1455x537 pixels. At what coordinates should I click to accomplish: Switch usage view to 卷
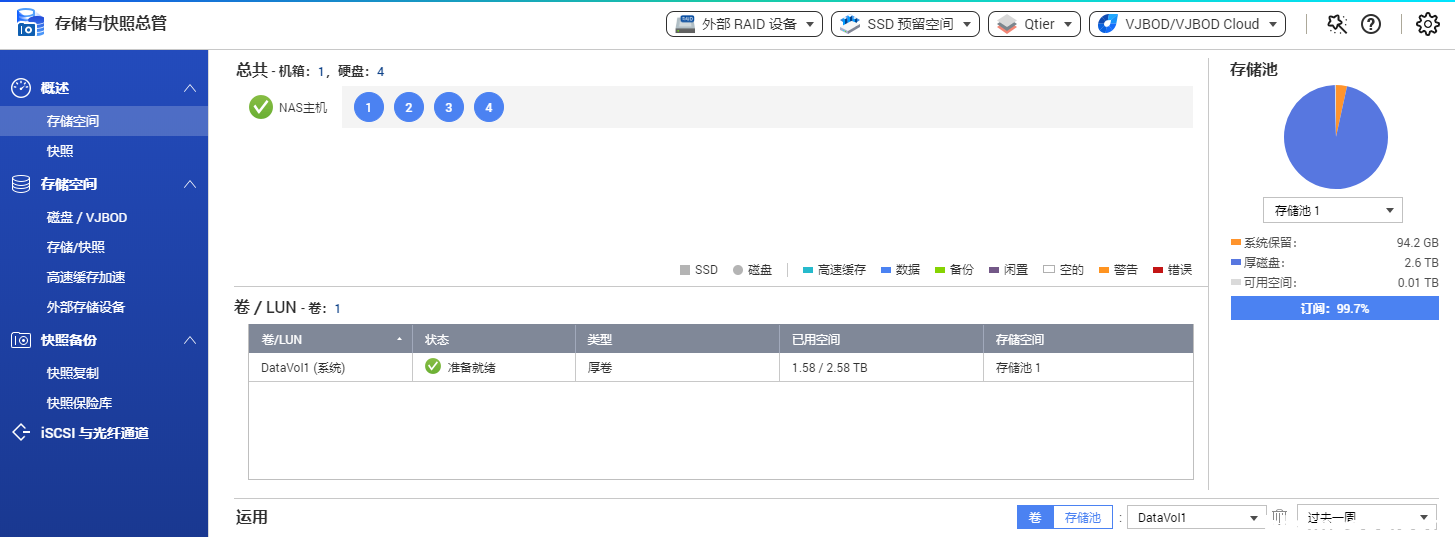pos(1035,517)
